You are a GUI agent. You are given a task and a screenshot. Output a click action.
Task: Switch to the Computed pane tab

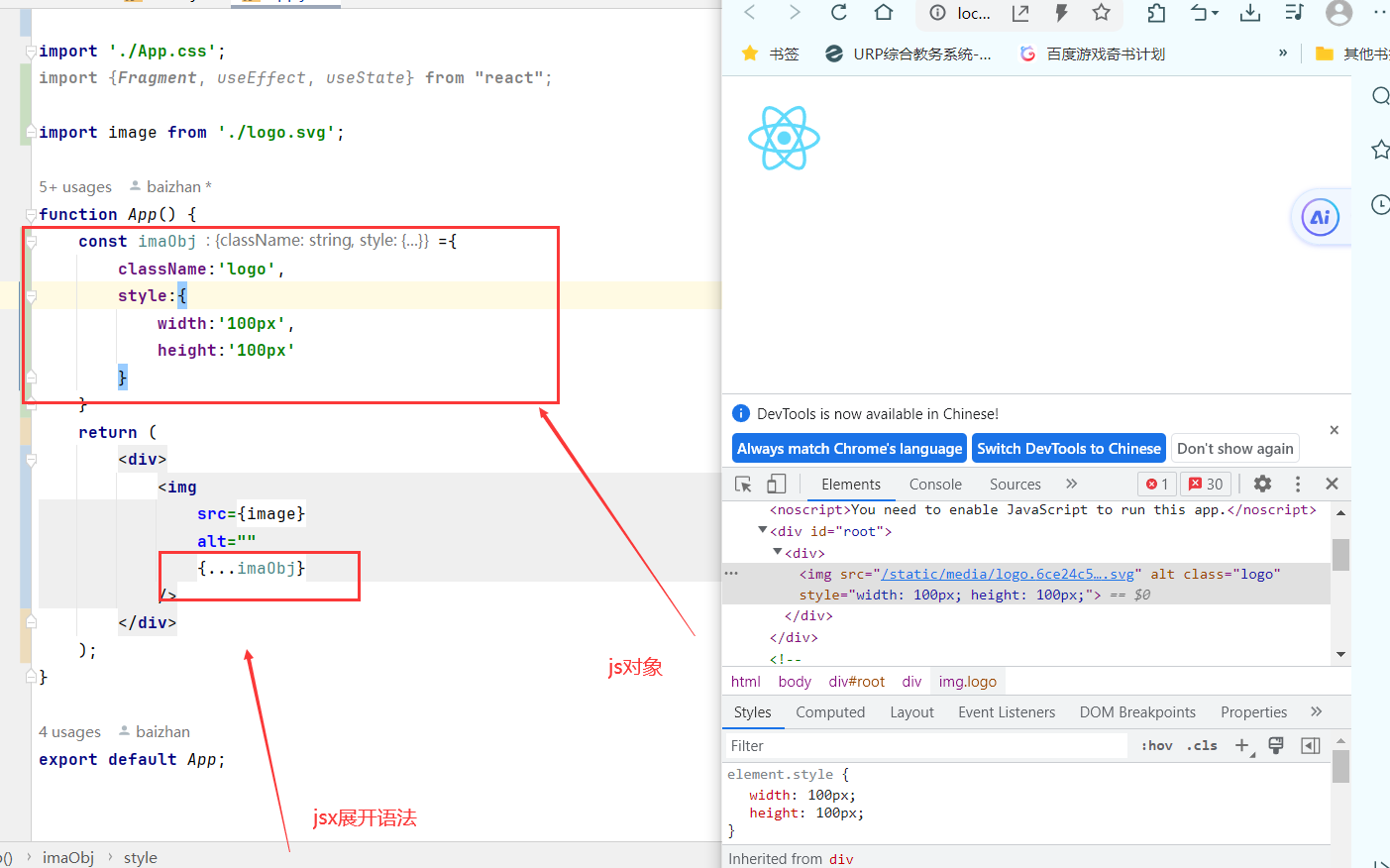(x=830, y=712)
